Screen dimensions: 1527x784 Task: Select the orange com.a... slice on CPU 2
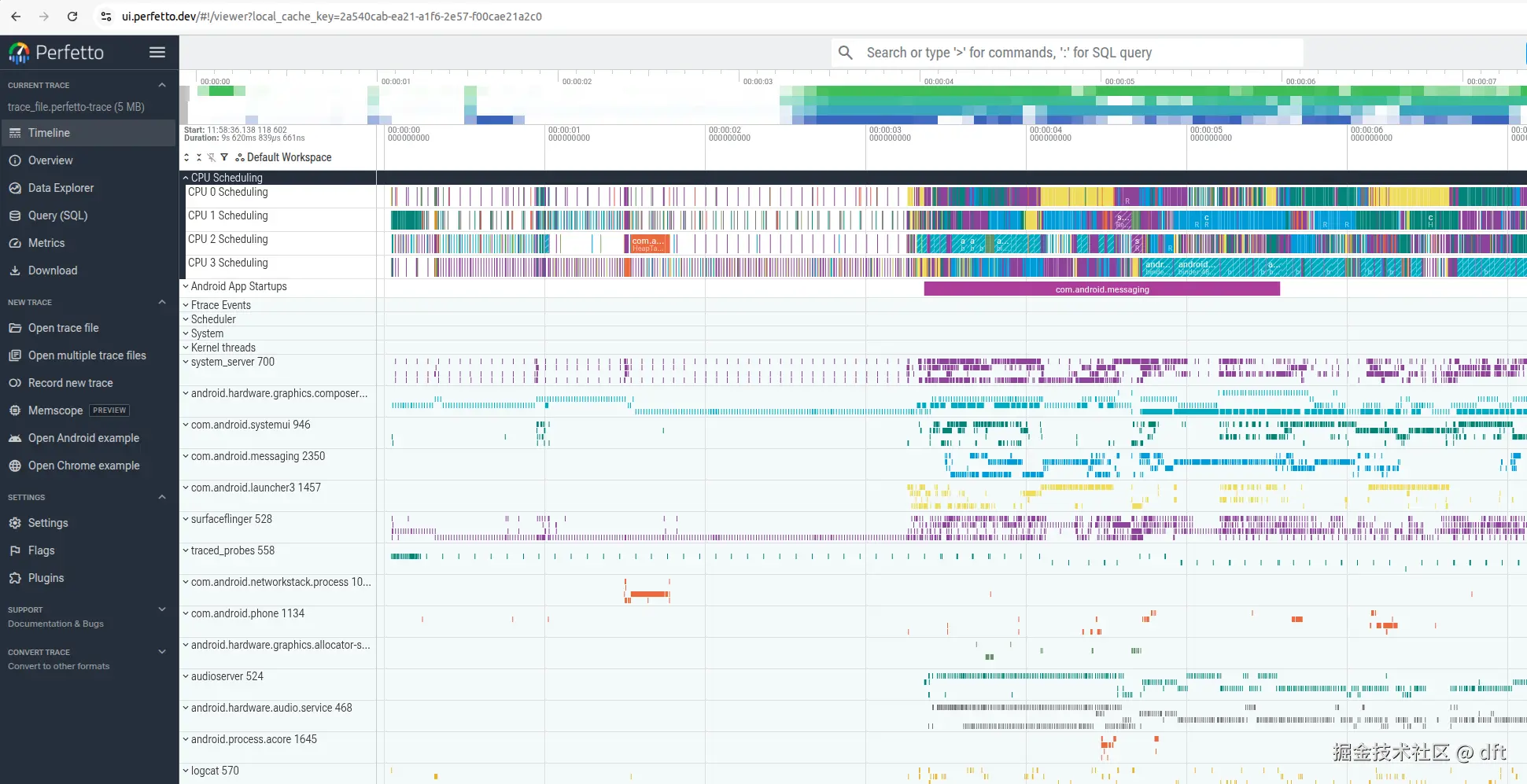(x=649, y=244)
